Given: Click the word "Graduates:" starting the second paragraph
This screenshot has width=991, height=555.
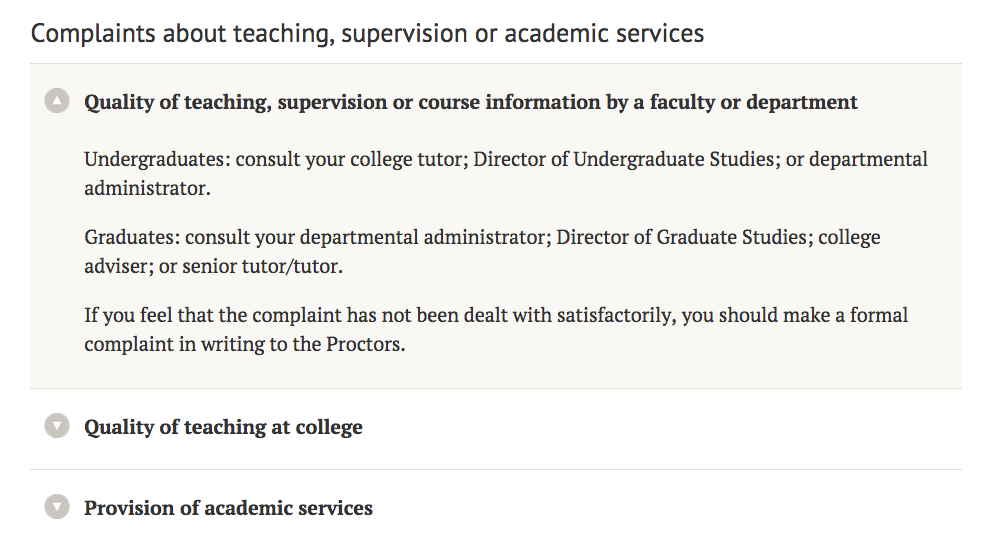Looking at the screenshot, I should pyautogui.click(x=132, y=238).
